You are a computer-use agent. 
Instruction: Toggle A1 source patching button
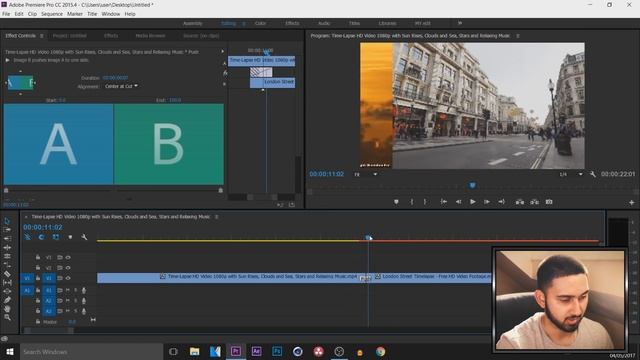click(x=27, y=290)
